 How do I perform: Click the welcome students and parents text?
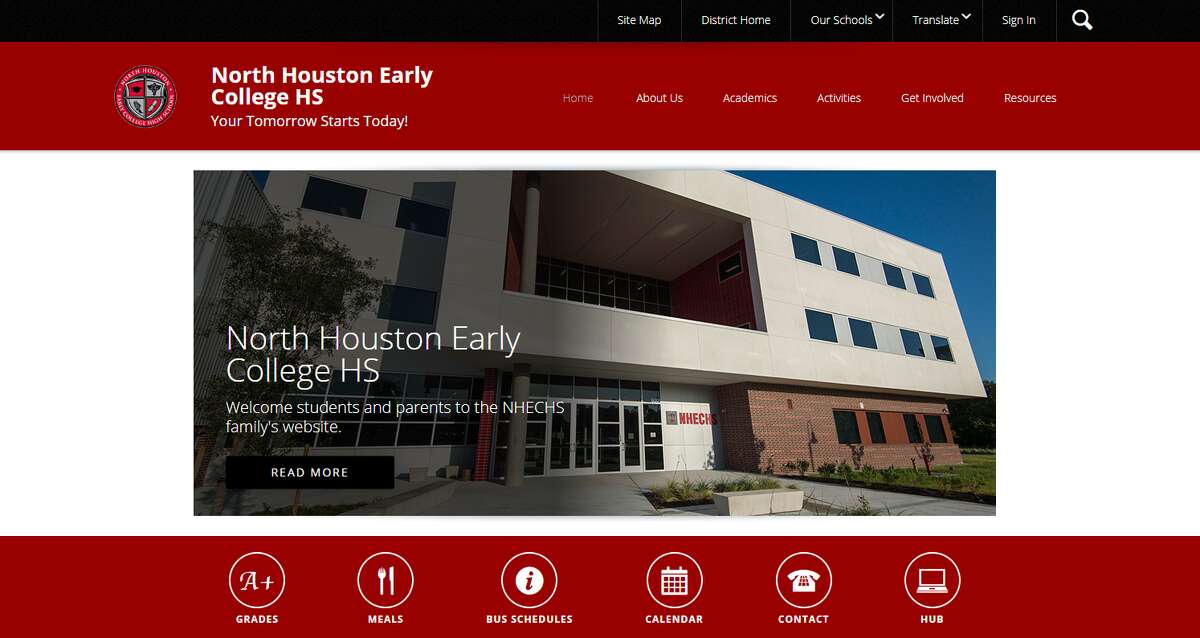click(395, 417)
